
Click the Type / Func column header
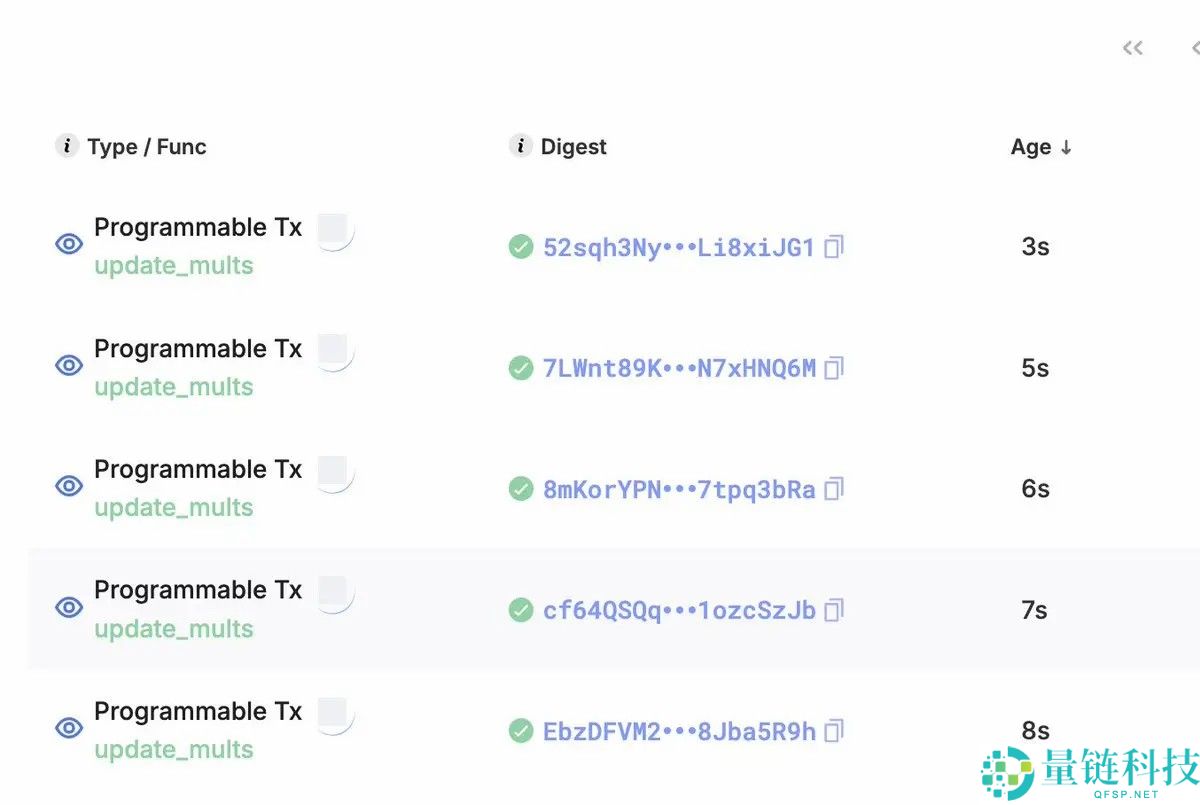(146, 147)
